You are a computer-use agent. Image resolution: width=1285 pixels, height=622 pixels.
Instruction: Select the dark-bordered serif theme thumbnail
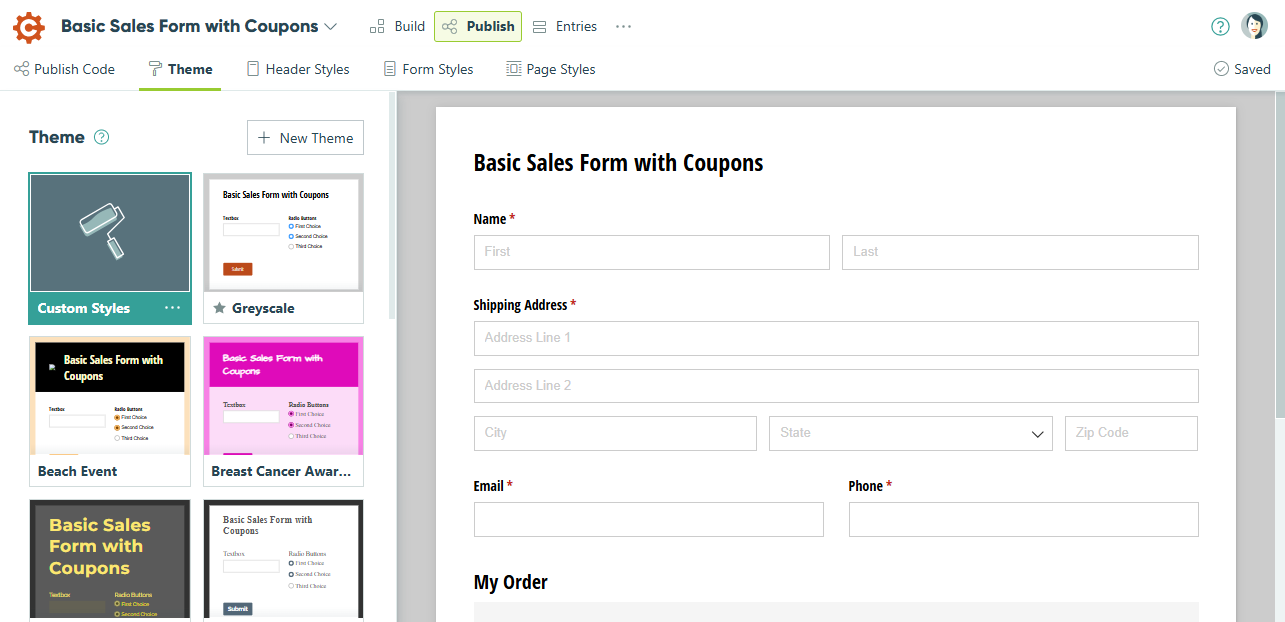(x=283, y=560)
